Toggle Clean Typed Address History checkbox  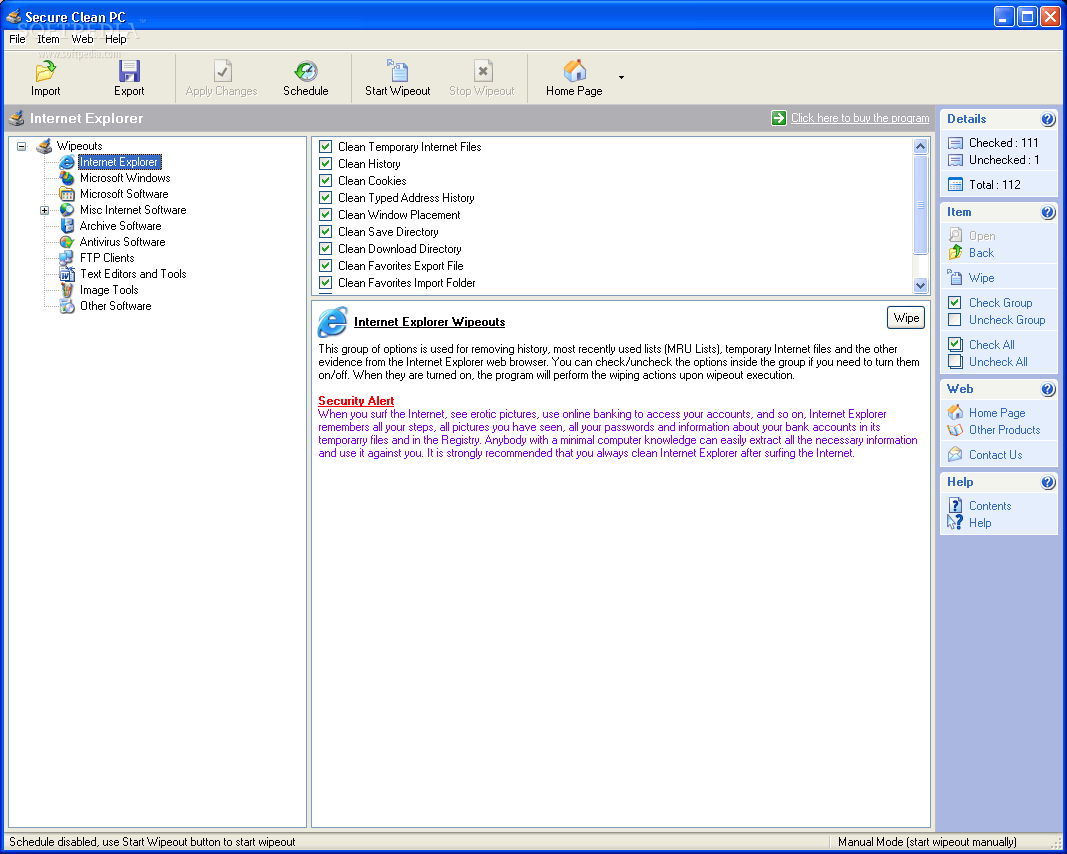click(325, 197)
